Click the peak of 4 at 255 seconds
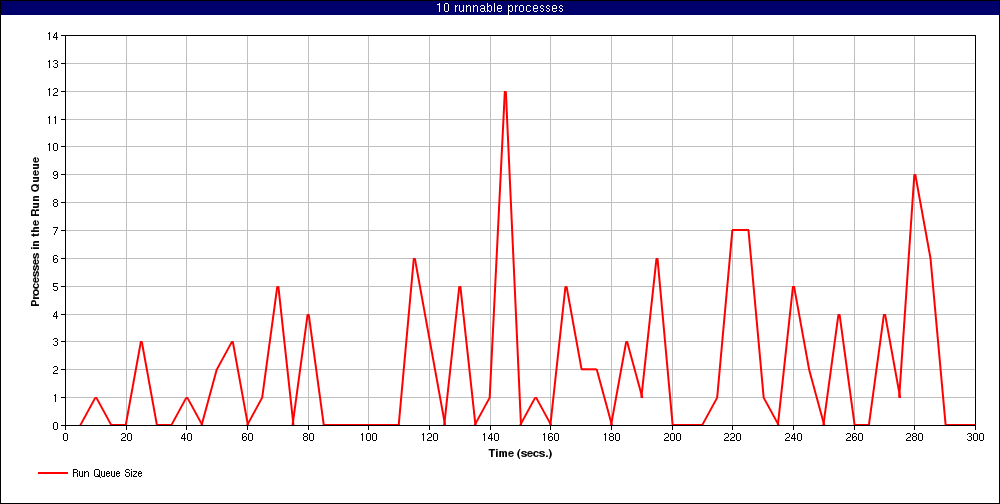Screen dimensions: 1000x504 click(839, 315)
